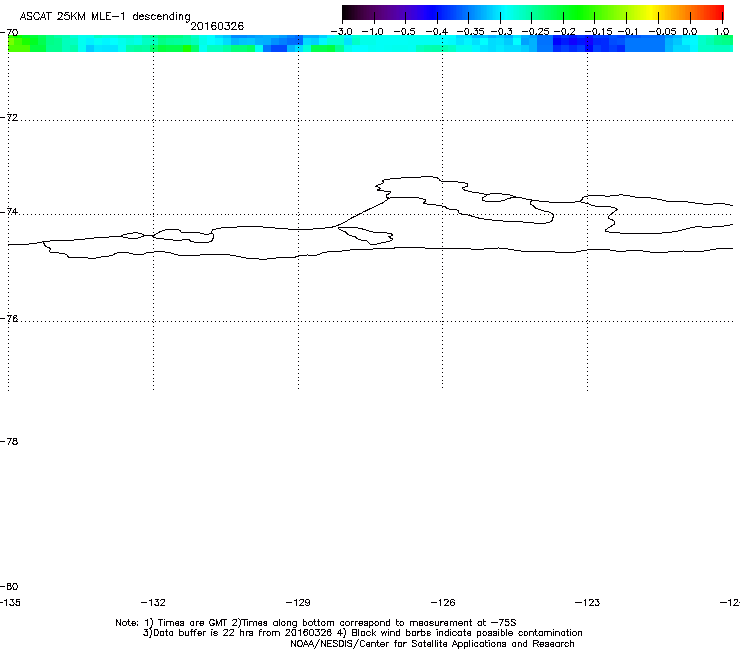Select the -0.5 color scale label
Image resolution: width=740 pixels, height=650 pixels.
(x=404, y=32)
